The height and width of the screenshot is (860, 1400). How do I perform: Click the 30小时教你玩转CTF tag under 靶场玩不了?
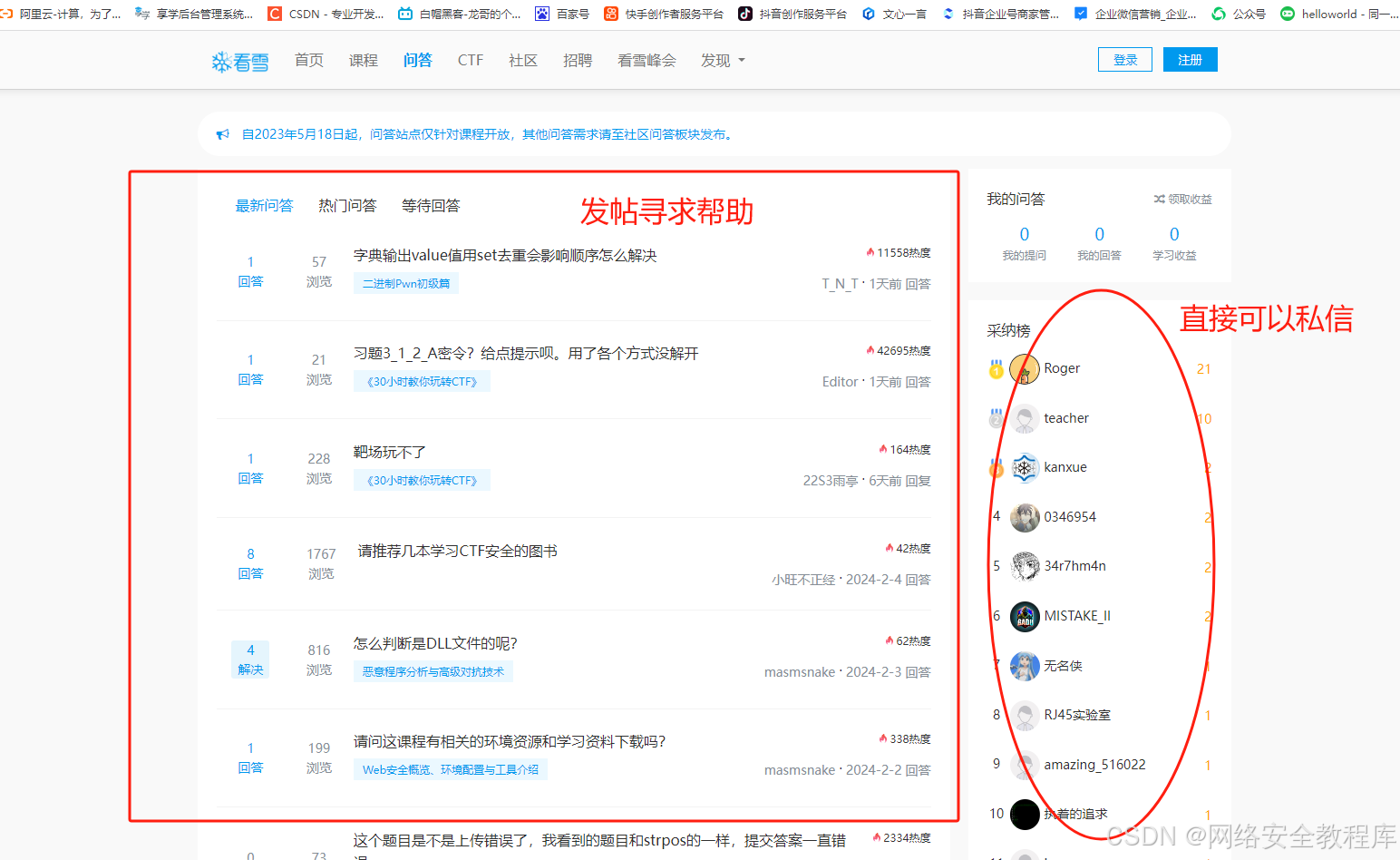coord(422,480)
